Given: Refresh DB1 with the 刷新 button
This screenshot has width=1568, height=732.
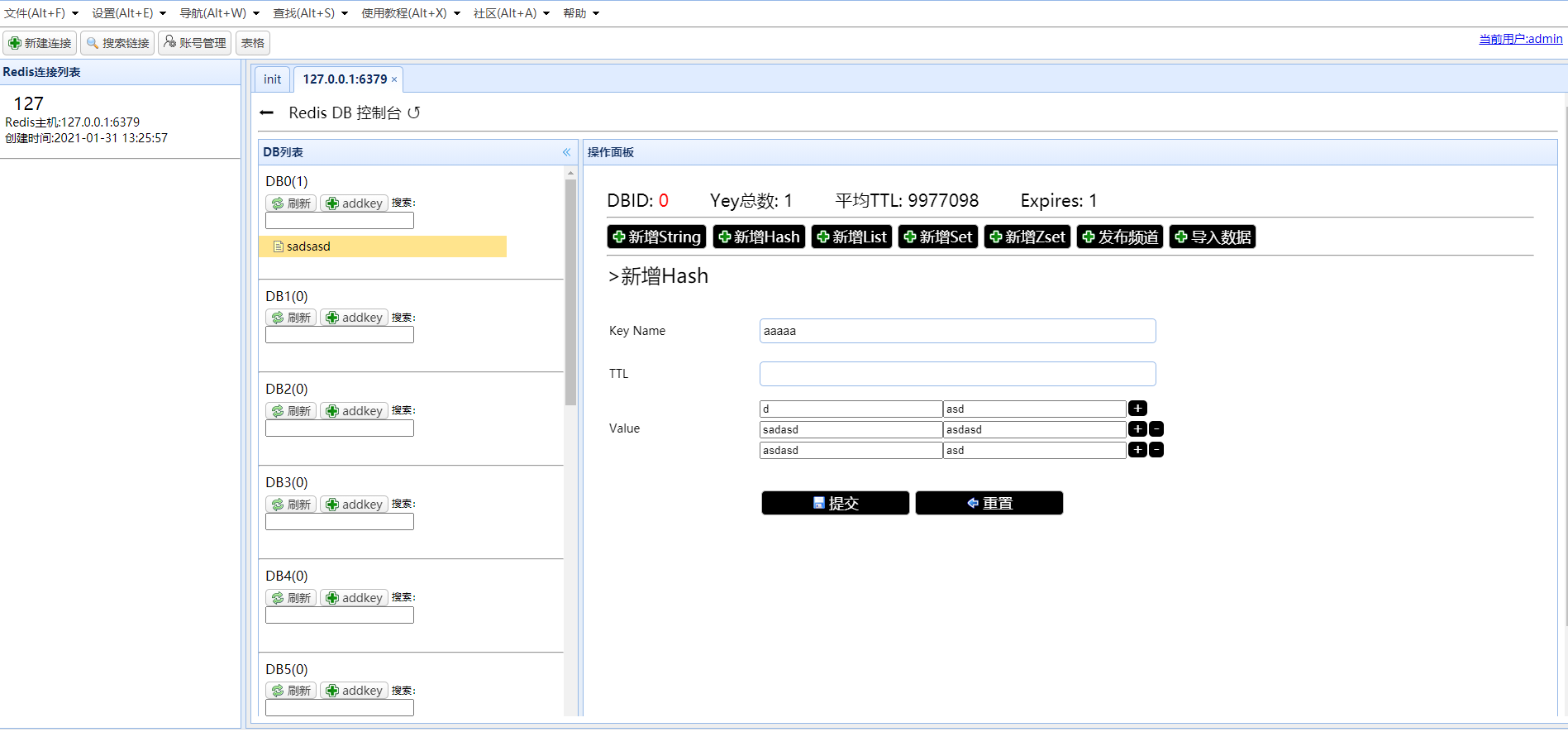Looking at the screenshot, I should point(291,318).
